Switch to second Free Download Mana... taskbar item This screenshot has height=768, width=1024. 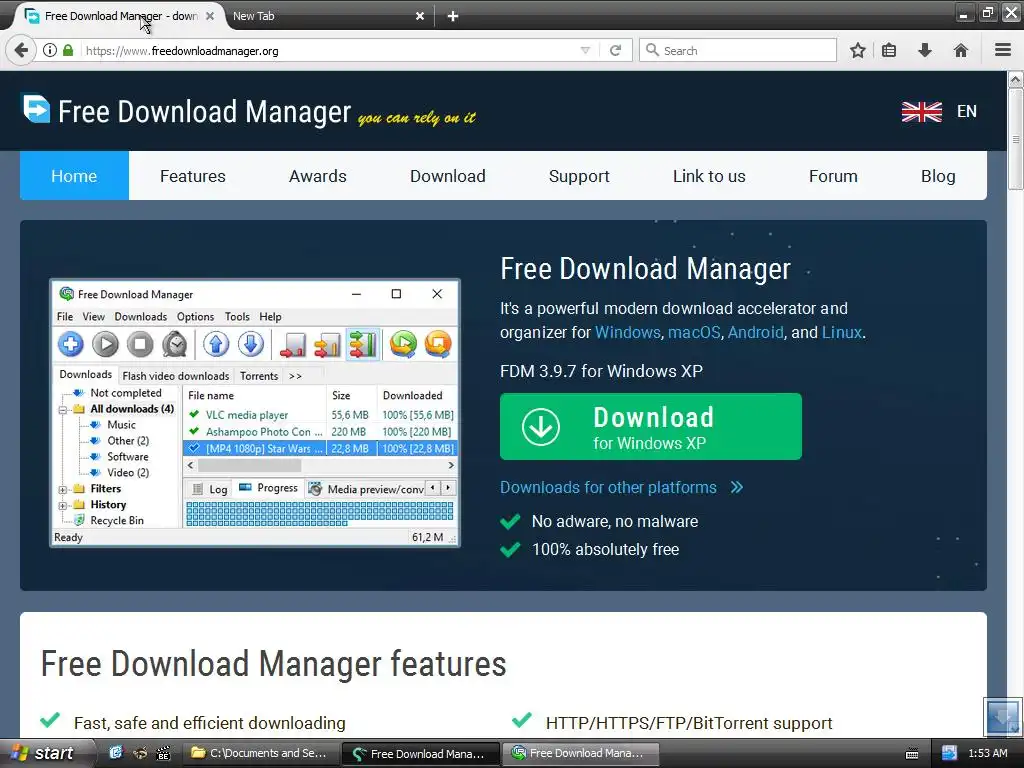coord(579,753)
